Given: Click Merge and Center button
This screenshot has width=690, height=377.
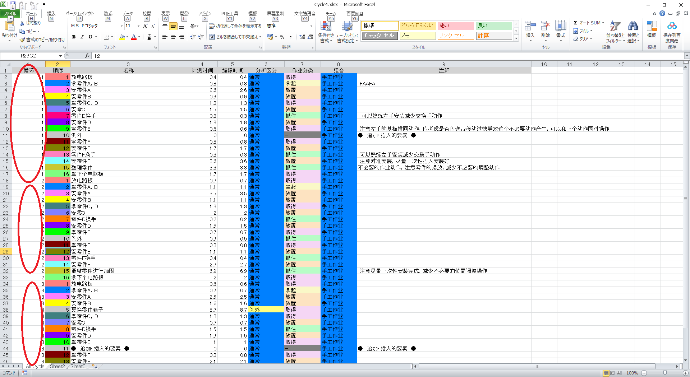Looking at the screenshot, I should (x=235, y=37).
